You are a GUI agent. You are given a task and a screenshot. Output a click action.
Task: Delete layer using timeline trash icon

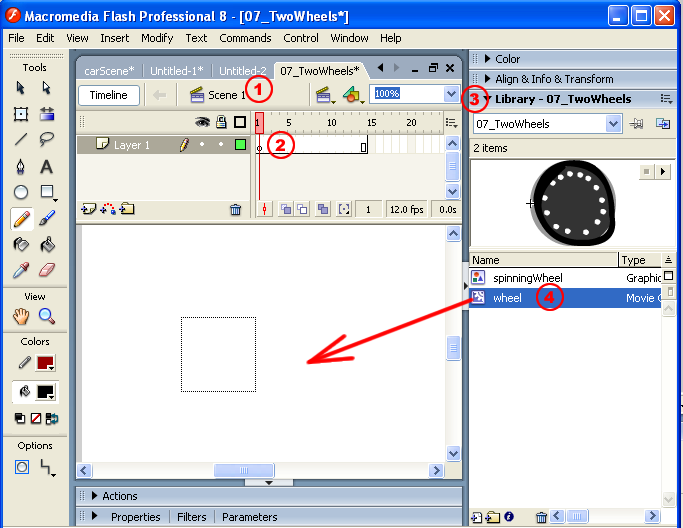click(x=235, y=209)
